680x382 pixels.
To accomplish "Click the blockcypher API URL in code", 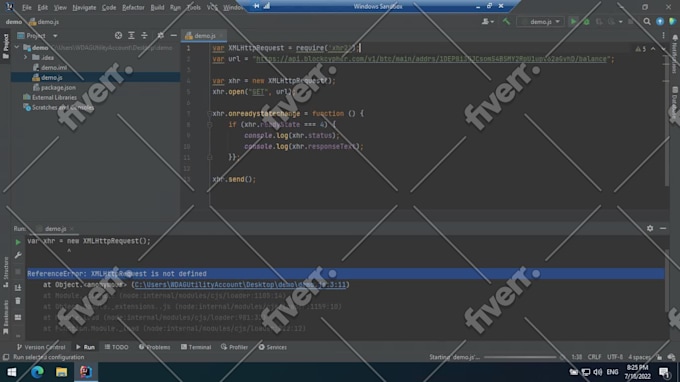I will point(431,59).
